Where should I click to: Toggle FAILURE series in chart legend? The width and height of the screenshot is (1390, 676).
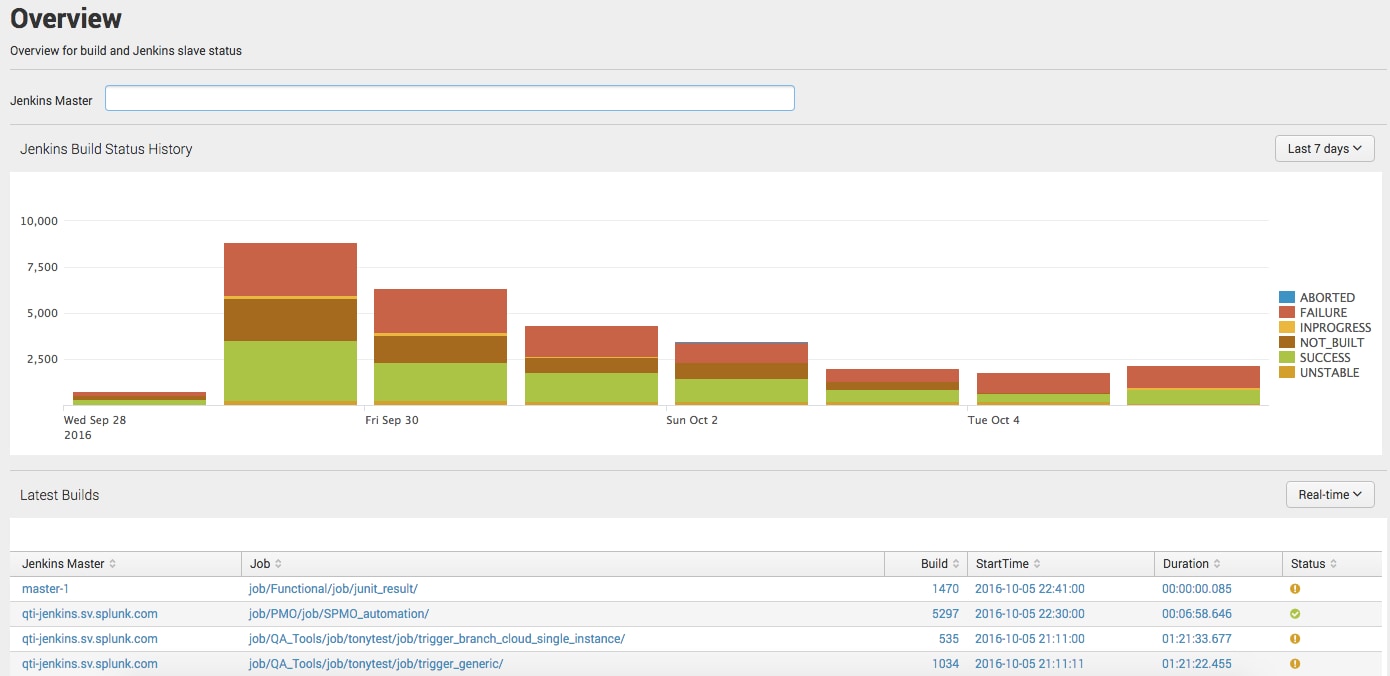pyautogui.click(x=1323, y=313)
